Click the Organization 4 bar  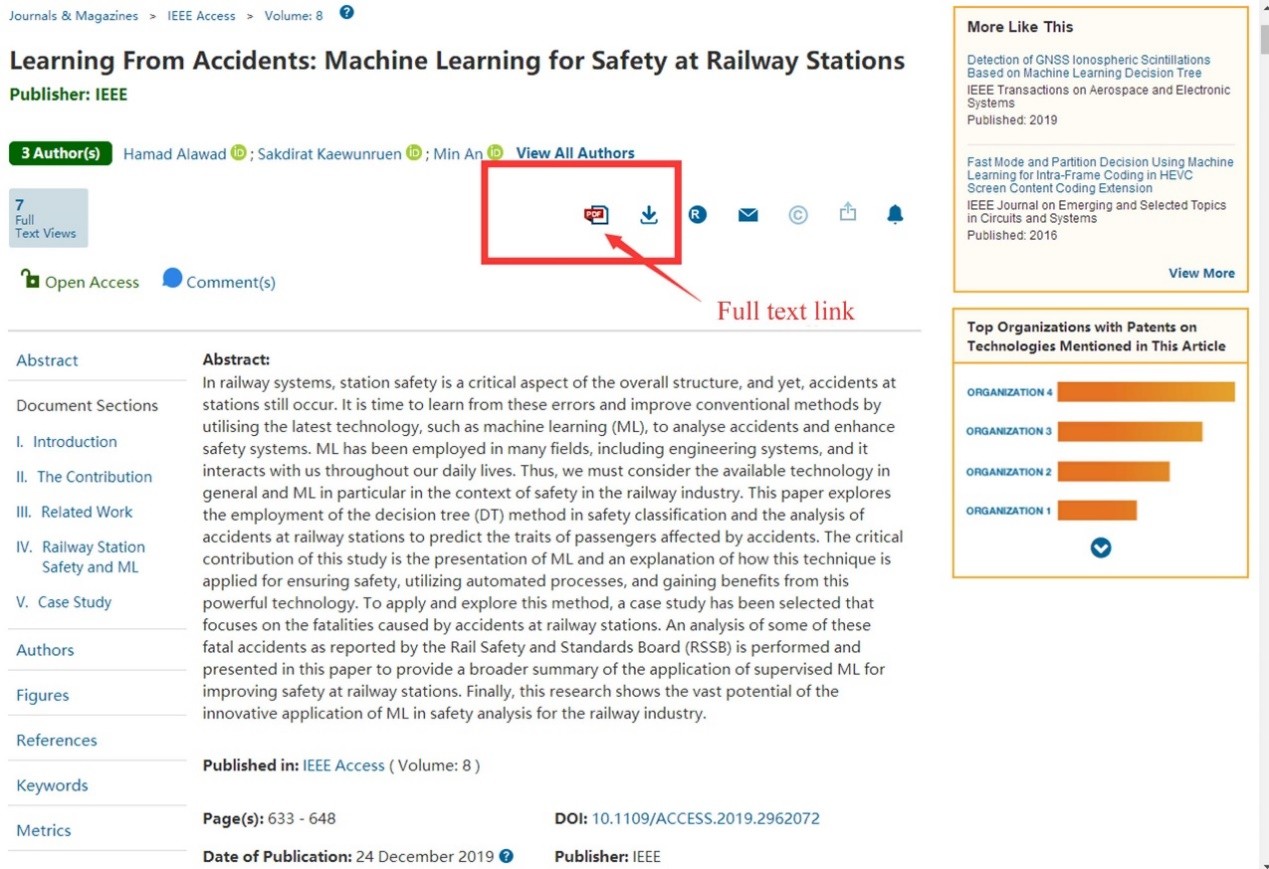(1145, 392)
